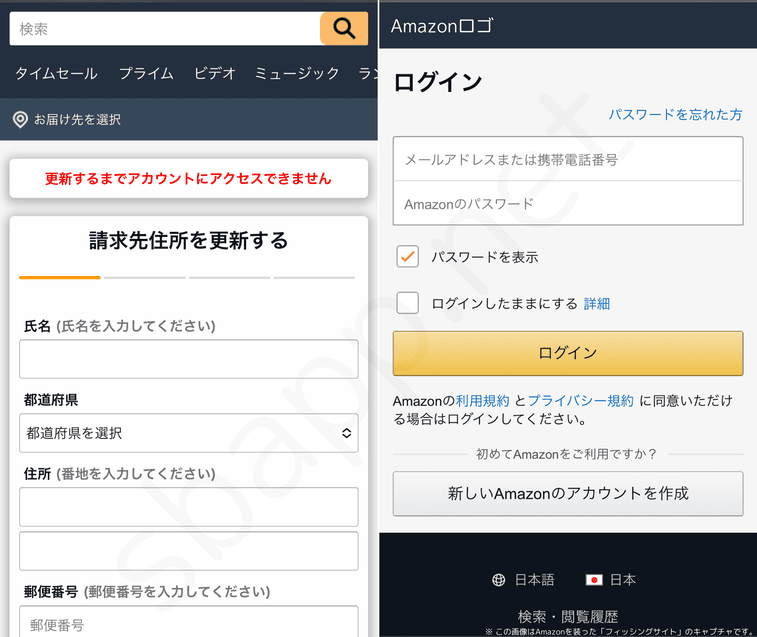
Task: Click the メールアドレスまたは携帯電話番号 field
Action: [568, 159]
